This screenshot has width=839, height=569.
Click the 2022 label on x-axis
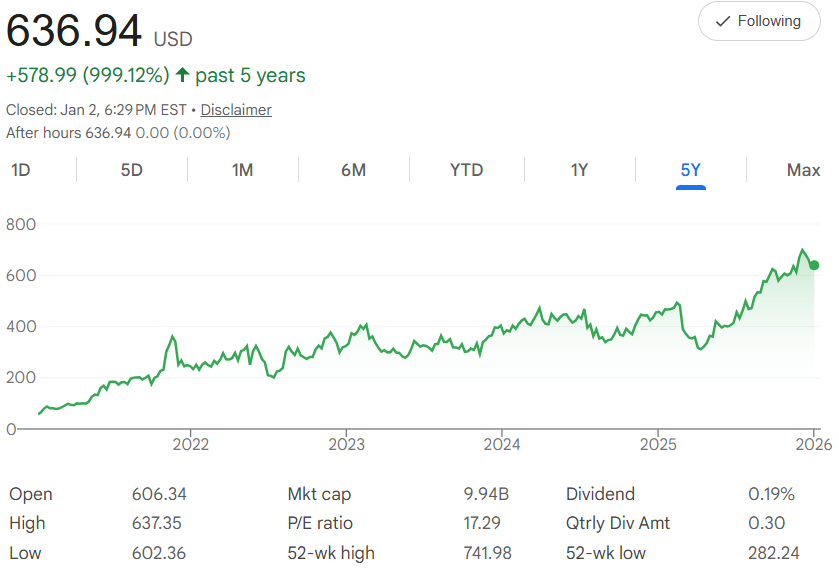[190, 444]
